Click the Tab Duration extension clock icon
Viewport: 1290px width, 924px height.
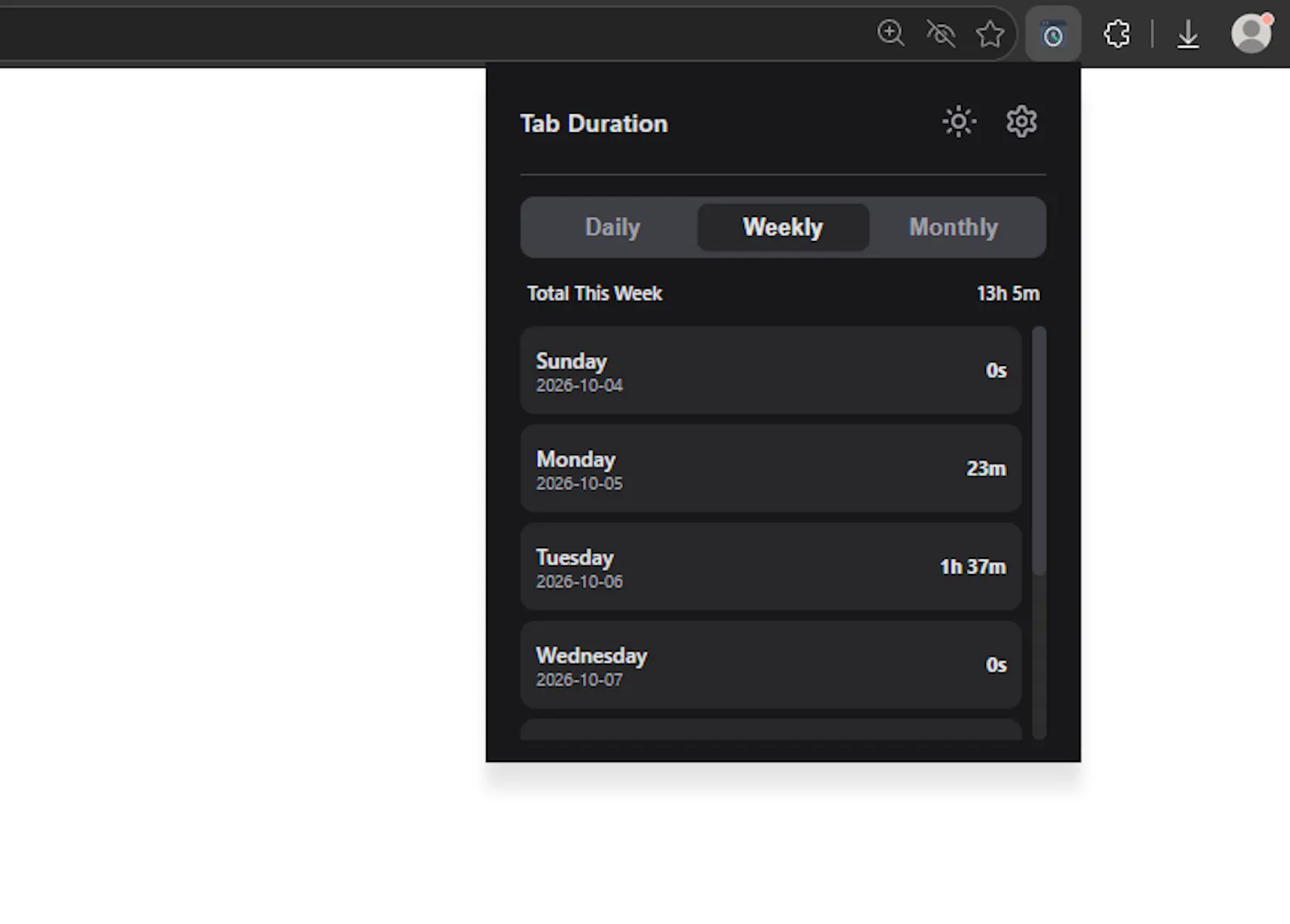[x=1053, y=34]
